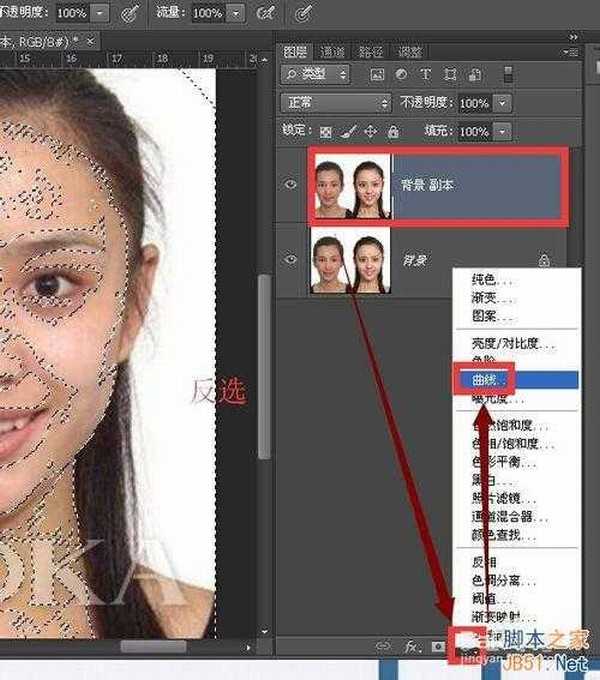600x680 pixels.
Task: Click the type layer filter icon
Action: [x=425, y=75]
